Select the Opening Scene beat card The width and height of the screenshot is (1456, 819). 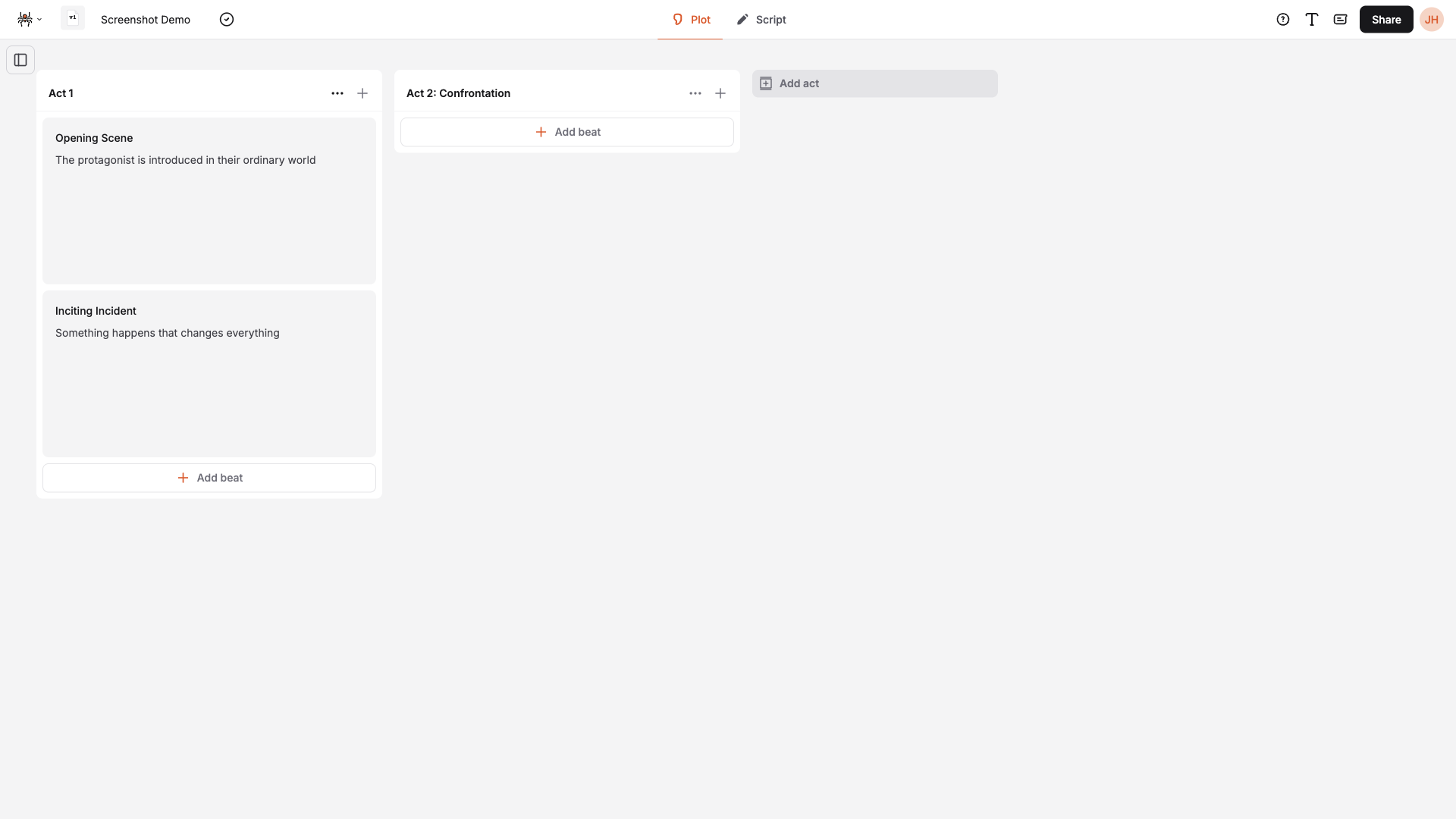click(209, 201)
